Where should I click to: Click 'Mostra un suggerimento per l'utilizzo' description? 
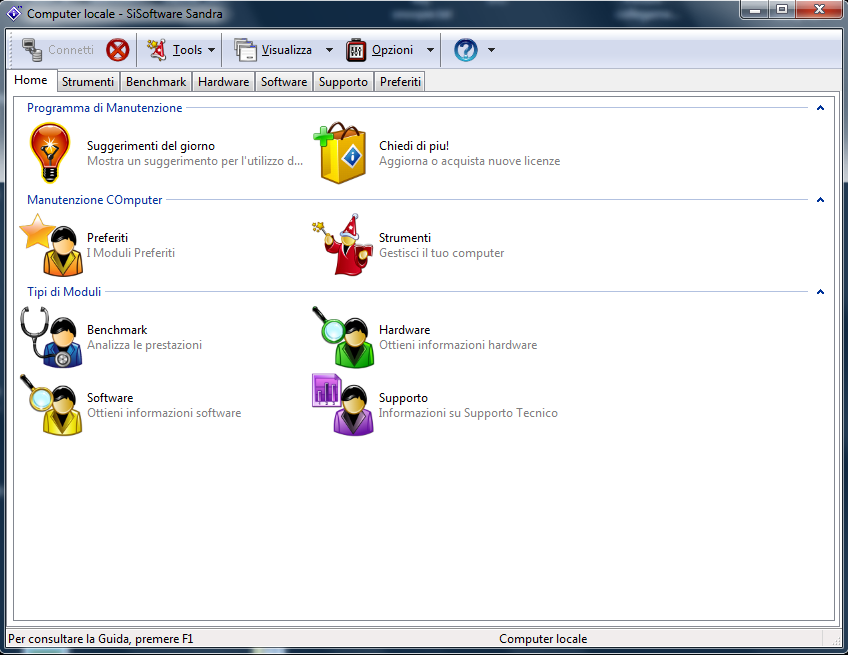pos(195,161)
